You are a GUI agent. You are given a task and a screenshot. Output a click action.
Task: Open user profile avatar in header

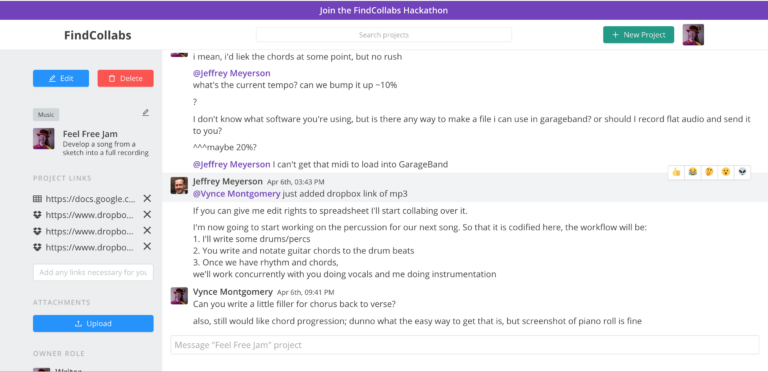[693, 35]
